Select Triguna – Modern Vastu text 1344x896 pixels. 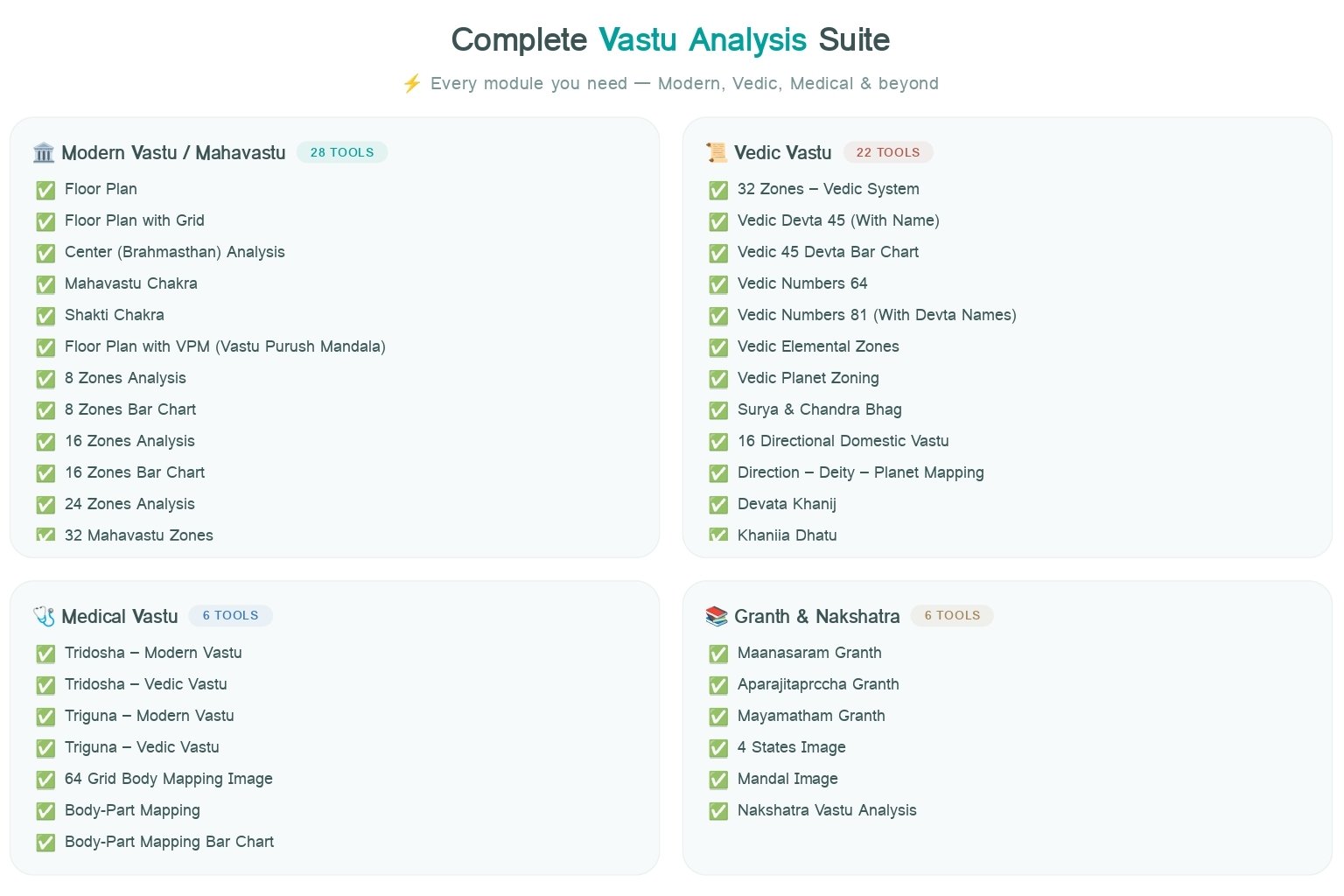coord(150,716)
